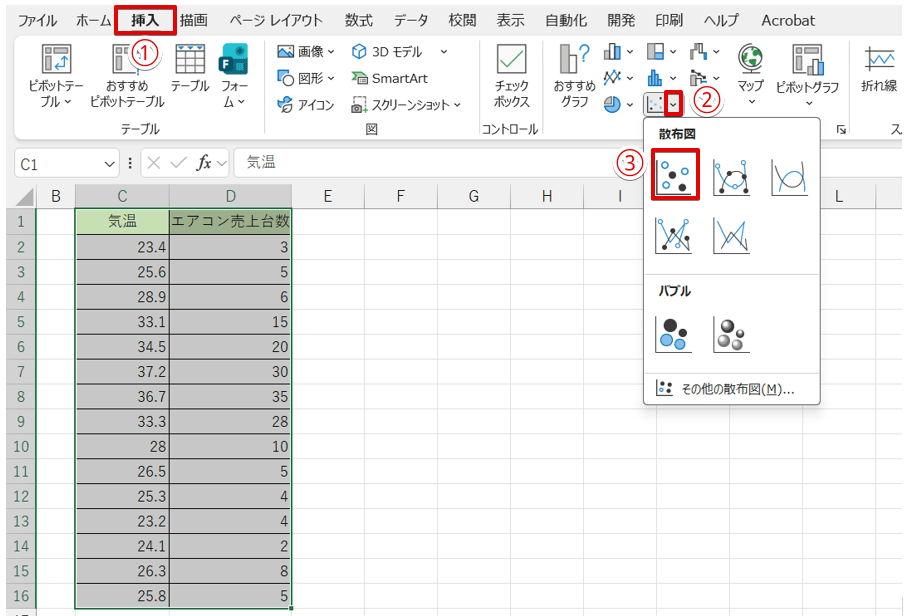
Task: Select the basic scatter chart (散布図) icon
Action: (x=675, y=176)
